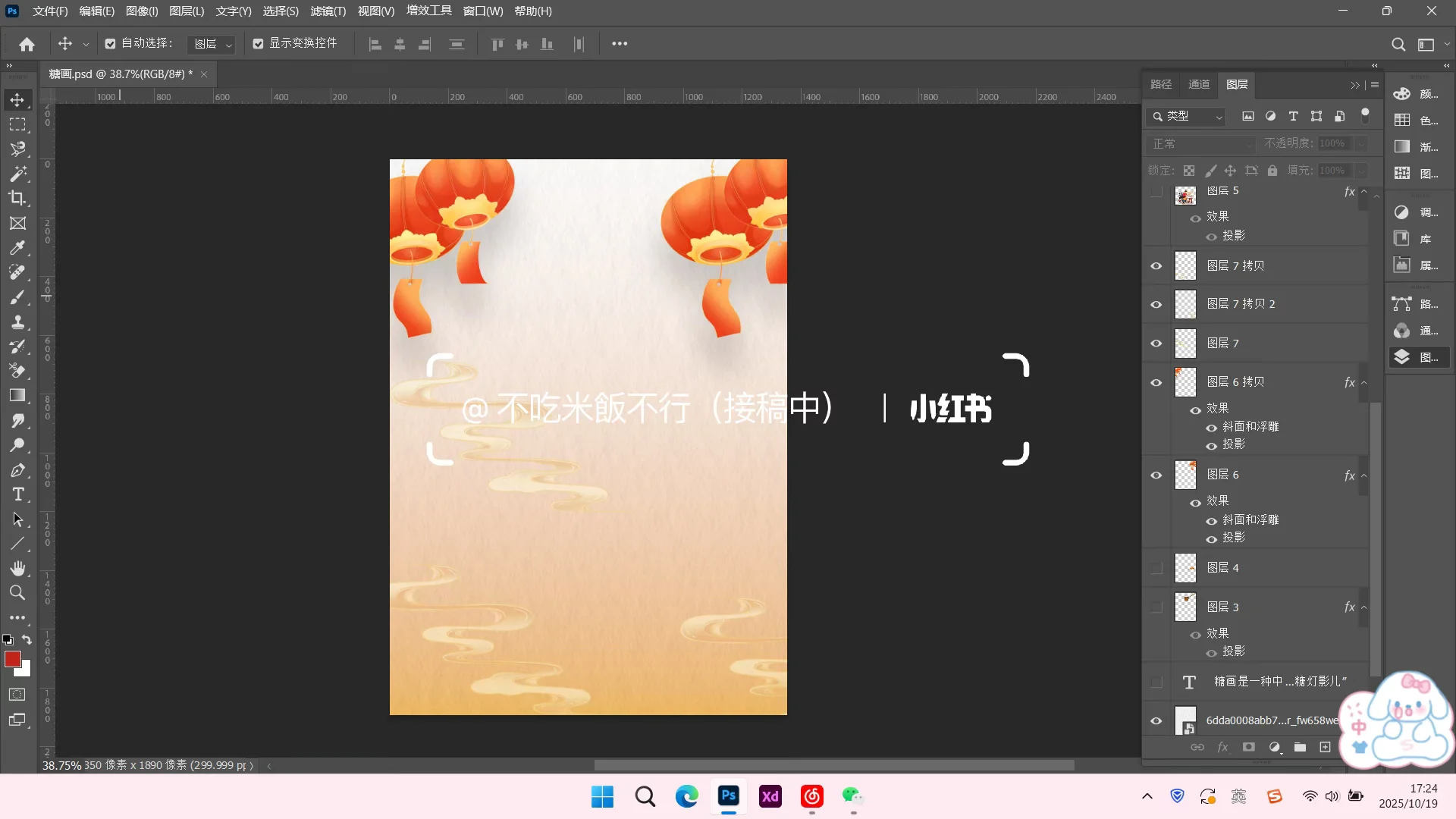Screen dimensions: 1456x819
Task: Select the Horizontal Type tool
Action: [x=18, y=494]
